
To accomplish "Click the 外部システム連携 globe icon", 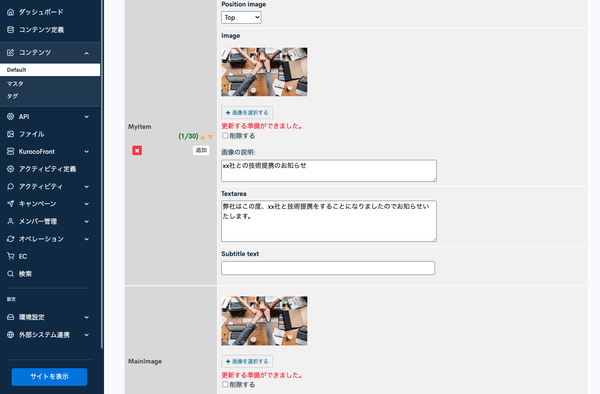I will click(11, 335).
